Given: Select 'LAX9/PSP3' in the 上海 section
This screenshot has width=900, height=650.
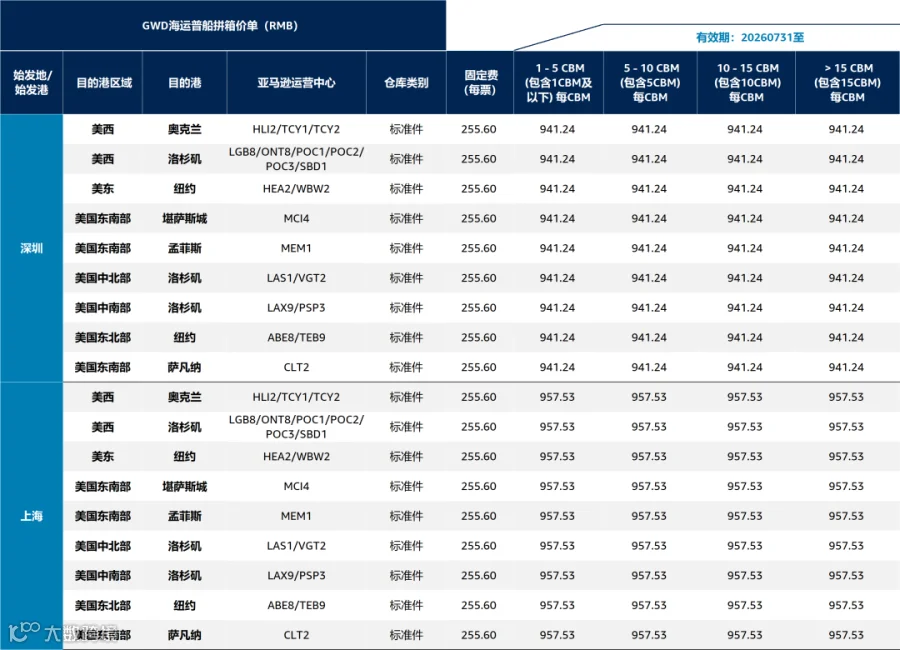Looking at the screenshot, I should click(x=296, y=575).
